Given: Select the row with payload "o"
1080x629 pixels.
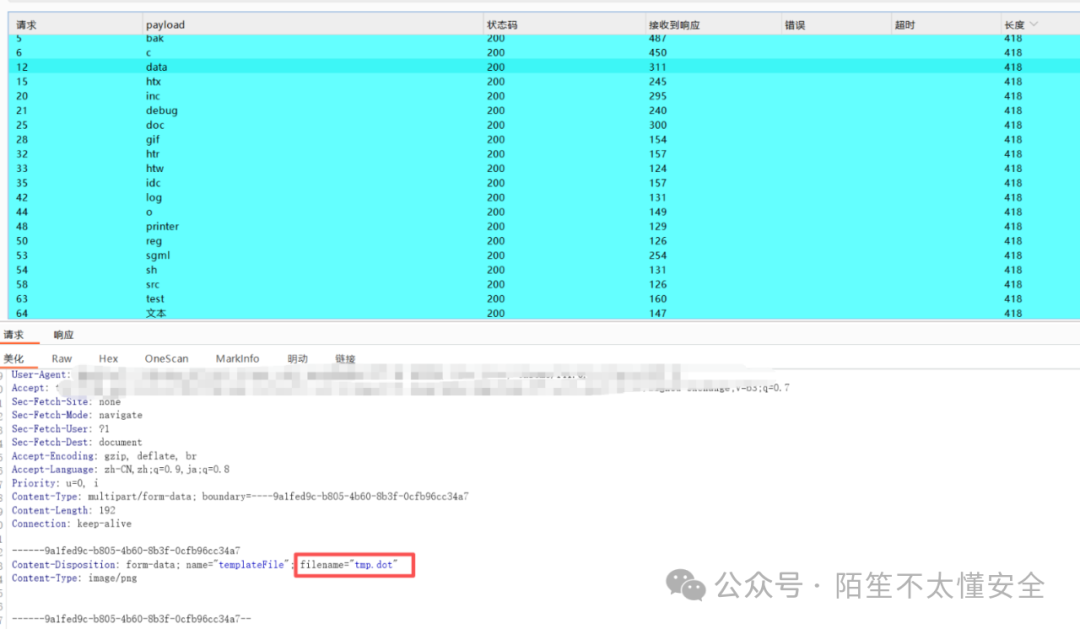Looking at the screenshot, I should click(544, 212).
